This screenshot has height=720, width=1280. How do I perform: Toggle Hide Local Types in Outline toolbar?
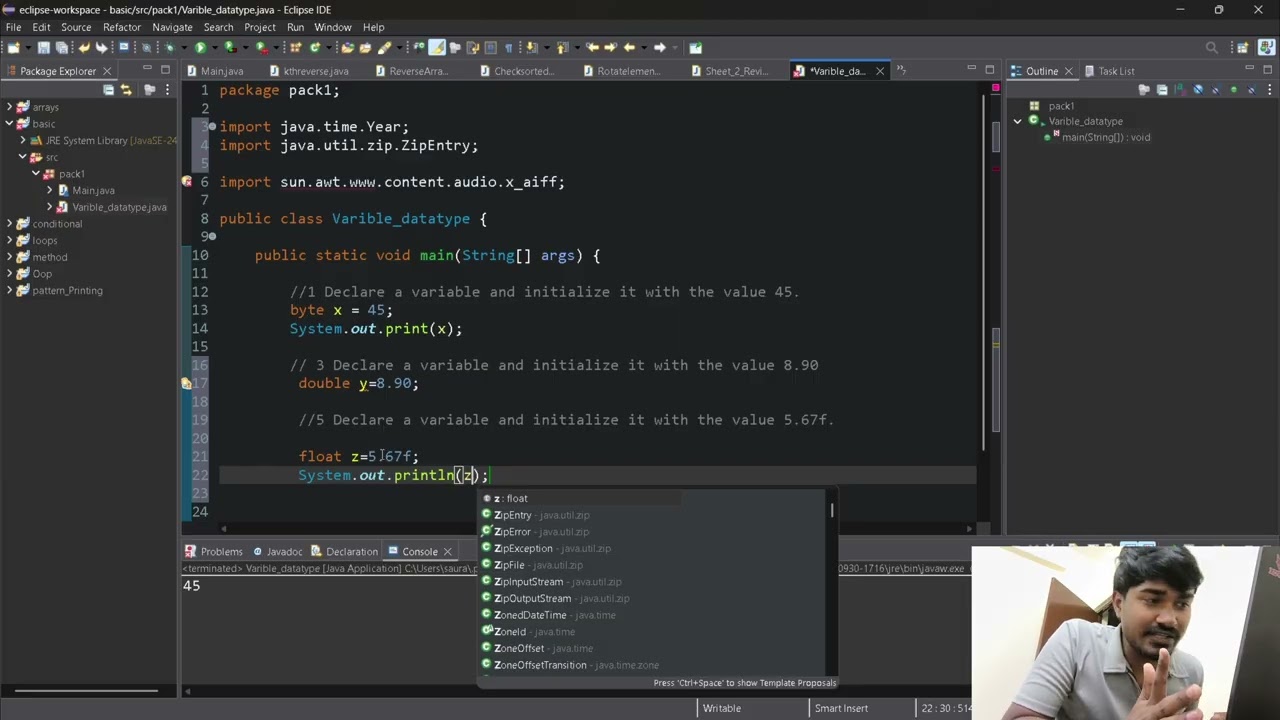[1251, 89]
